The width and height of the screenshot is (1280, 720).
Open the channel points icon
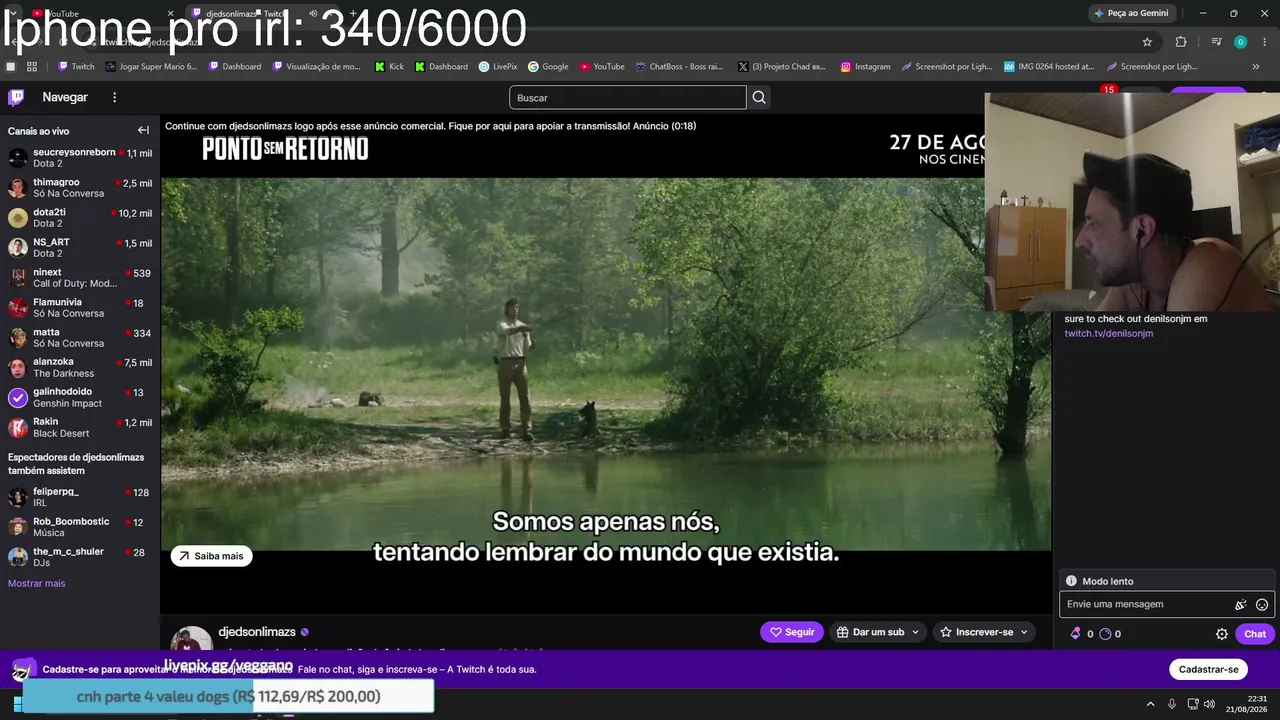[x=1105, y=634]
